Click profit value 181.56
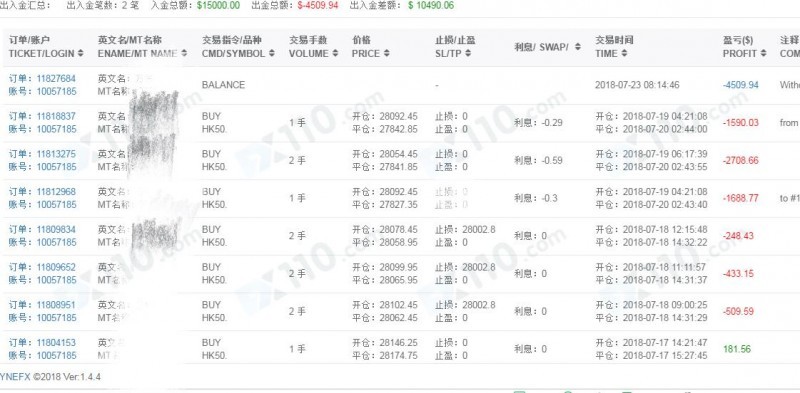The height and width of the screenshot is (393, 800). click(x=737, y=350)
